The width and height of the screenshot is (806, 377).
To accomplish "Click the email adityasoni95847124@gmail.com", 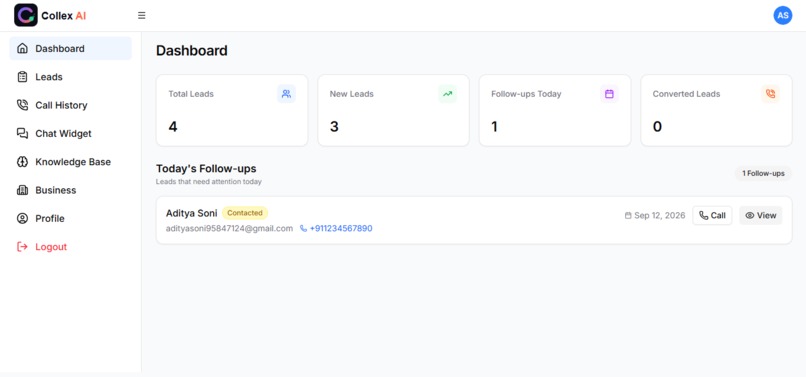I will [229, 228].
